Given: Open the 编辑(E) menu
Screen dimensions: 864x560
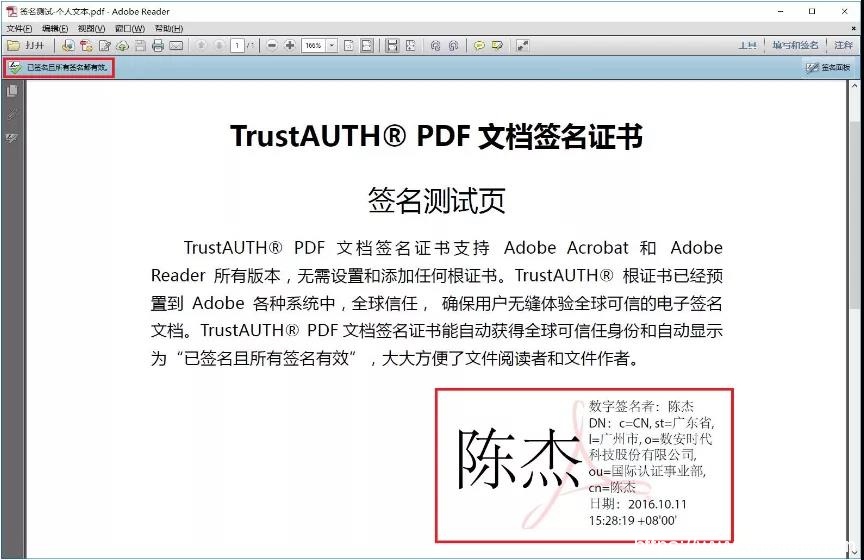Looking at the screenshot, I should [x=55, y=29].
